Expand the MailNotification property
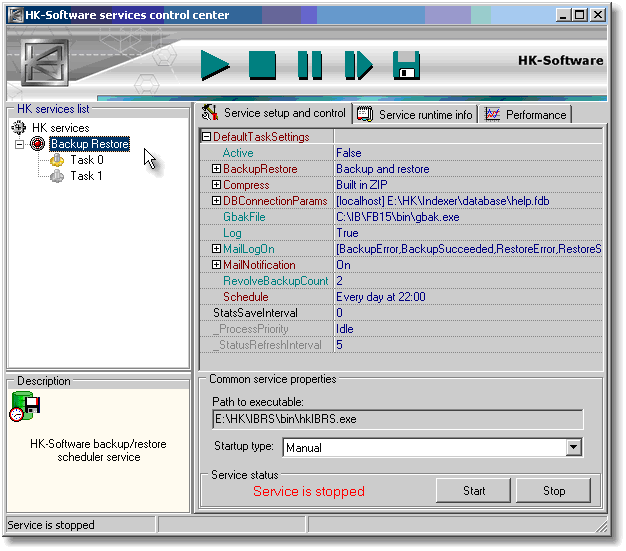Image resolution: width=626 pixels, height=551 pixels. tap(216, 265)
